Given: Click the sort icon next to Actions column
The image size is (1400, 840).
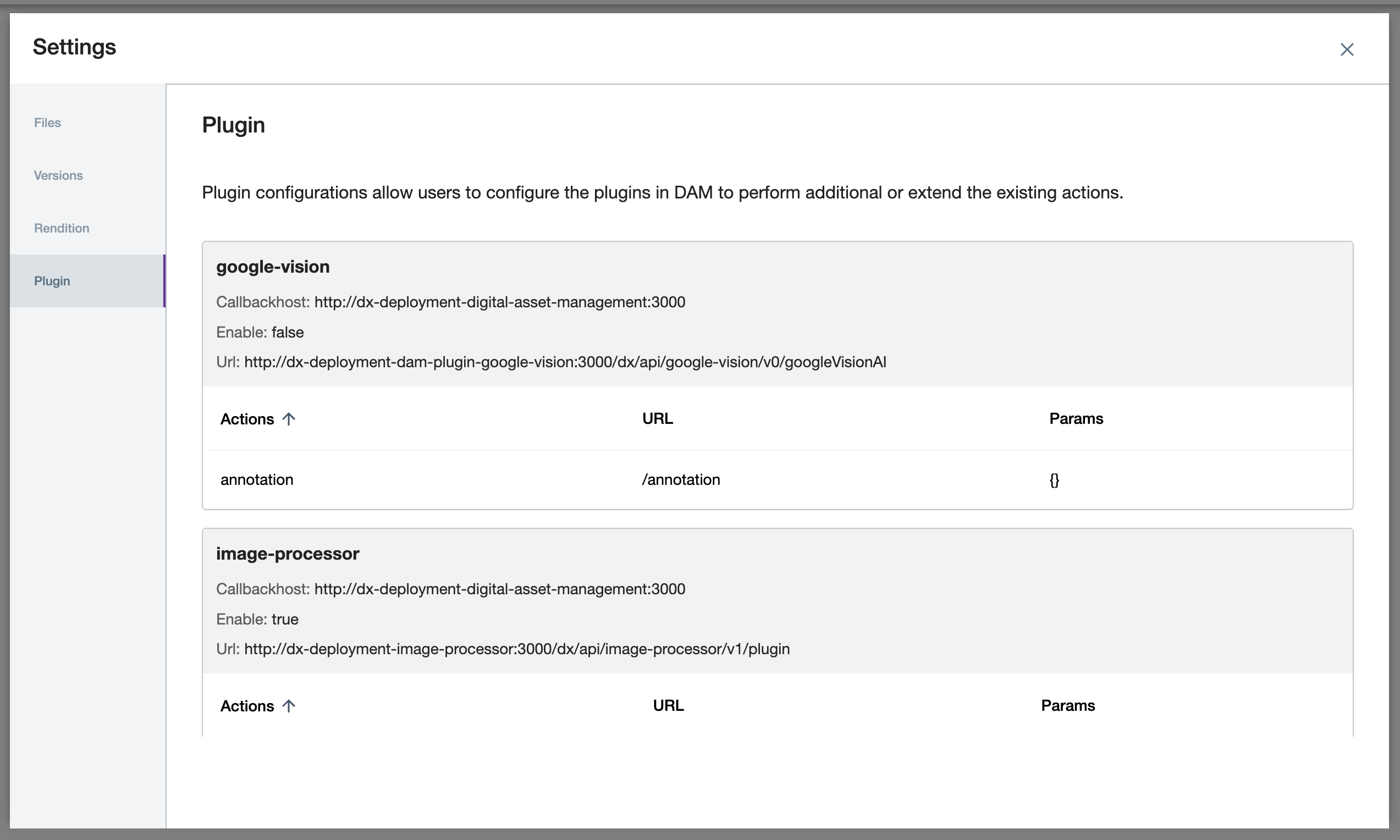Looking at the screenshot, I should 290,418.
